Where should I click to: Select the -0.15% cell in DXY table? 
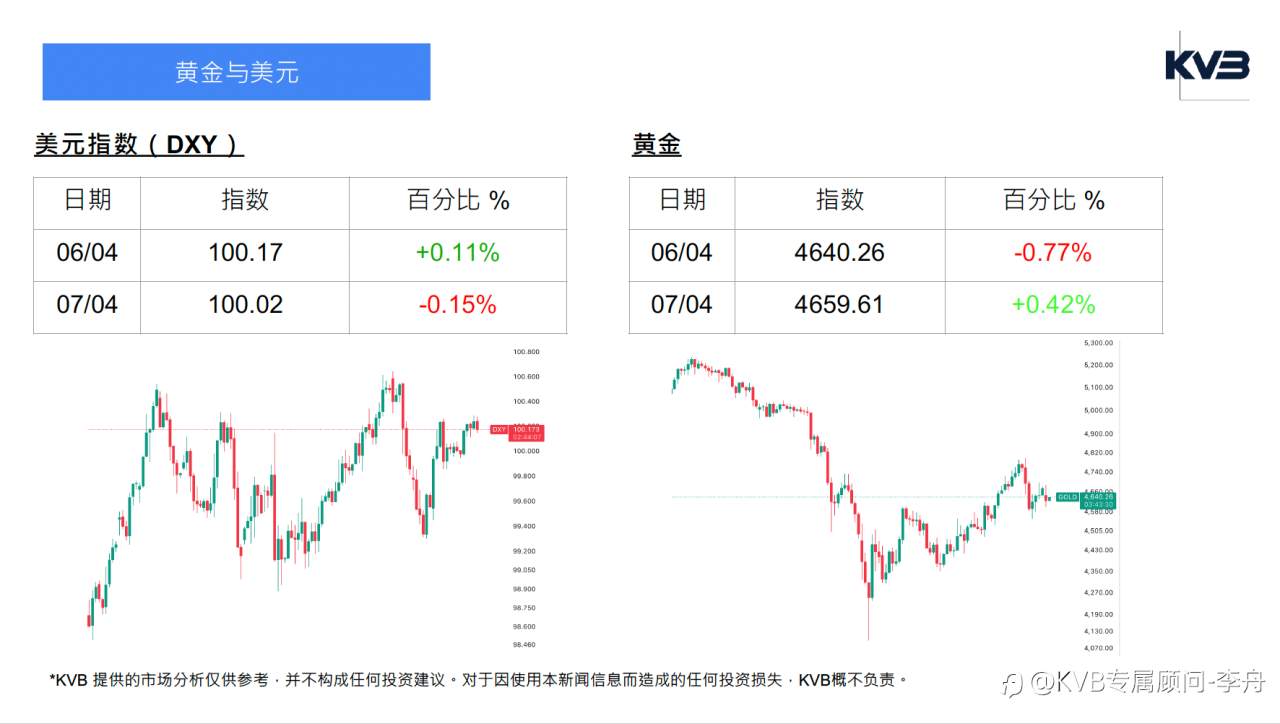pyautogui.click(x=457, y=305)
